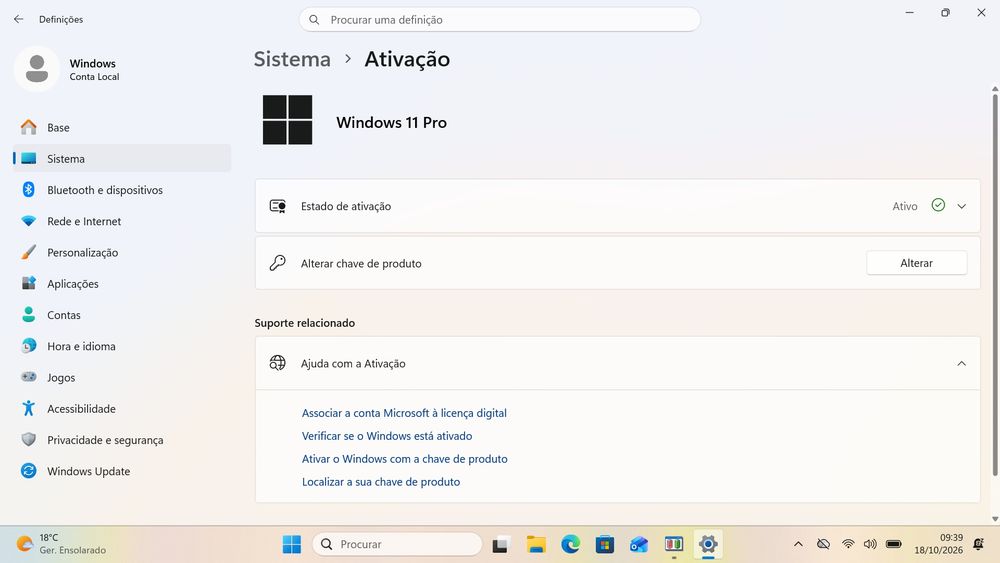Launch Microsoft Edge from the taskbar
The height and width of the screenshot is (563, 1000).
(x=570, y=544)
